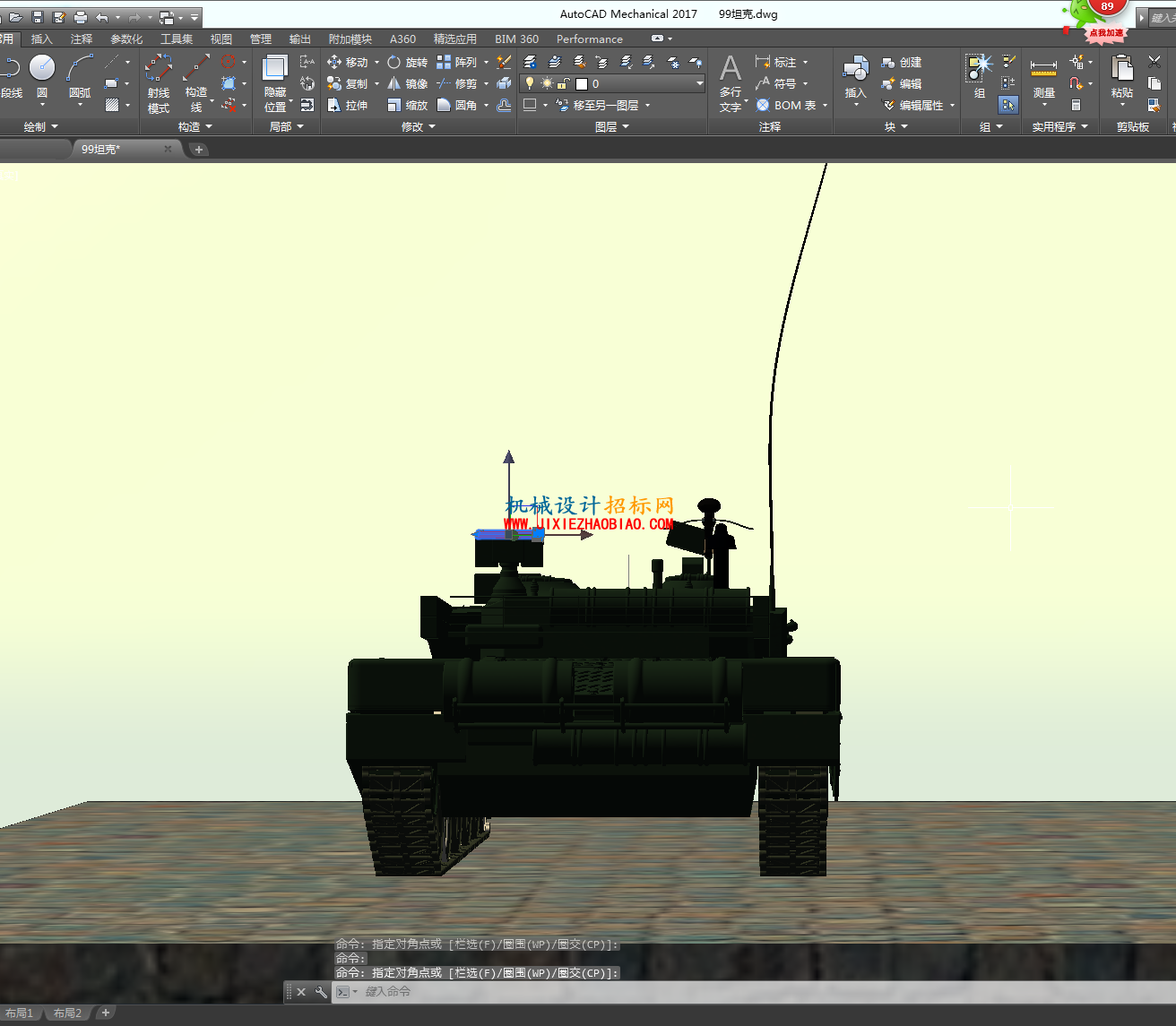The height and width of the screenshot is (1026, 1176).
Task: Click the white layer color swatch
Action: pos(582,84)
